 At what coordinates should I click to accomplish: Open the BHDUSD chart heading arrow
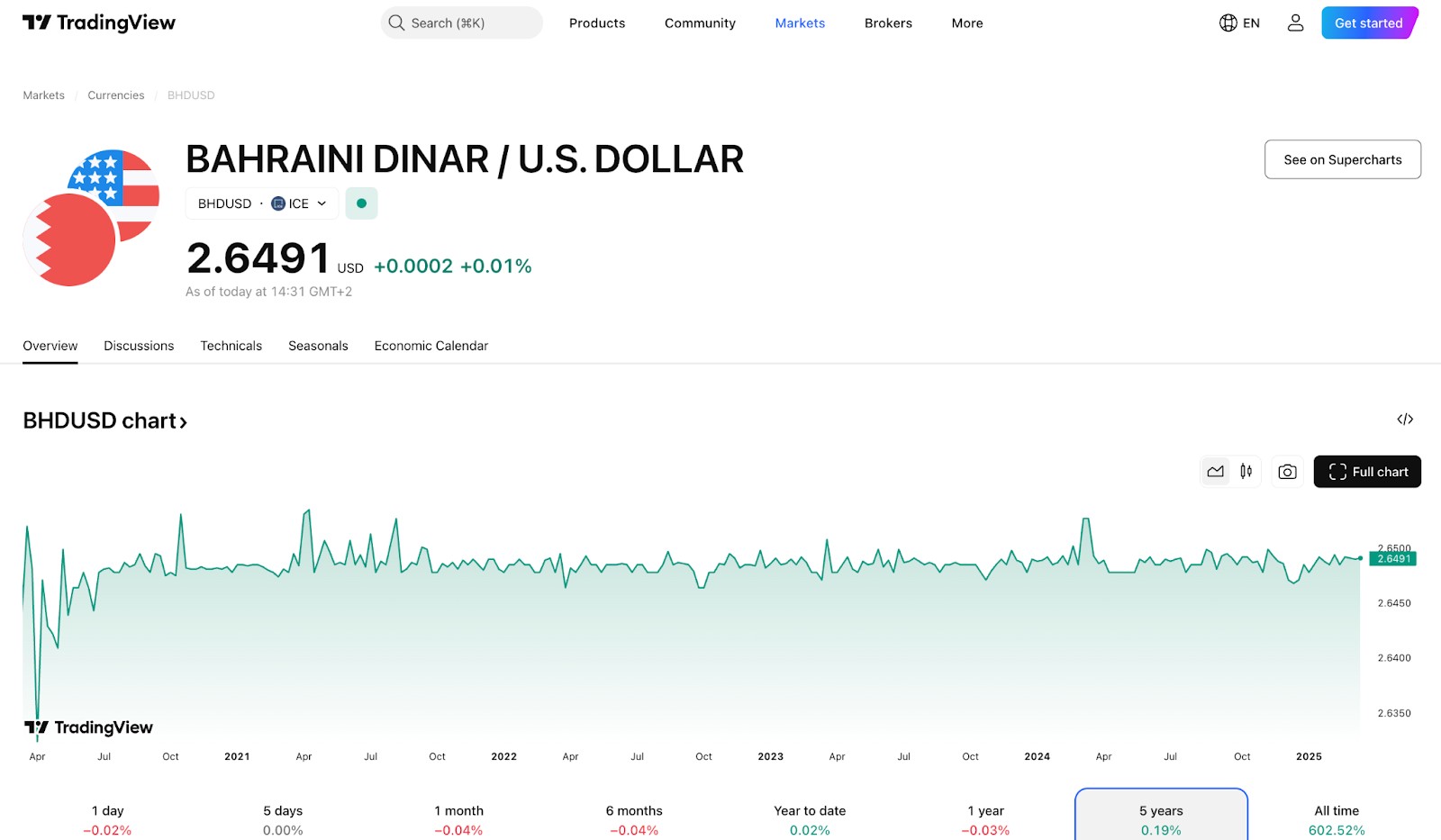click(x=183, y=421)
